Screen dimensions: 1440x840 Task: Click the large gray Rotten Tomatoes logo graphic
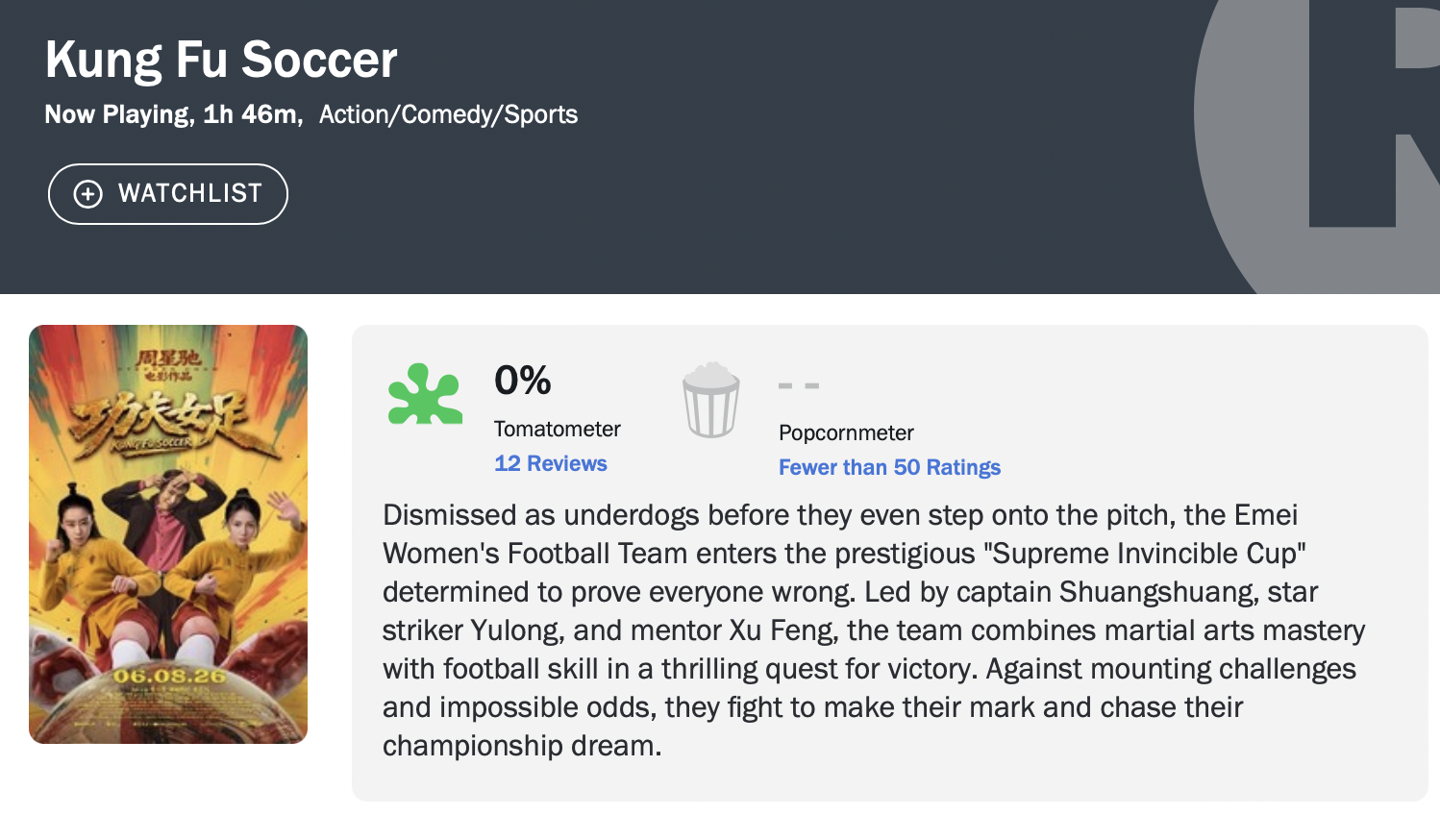pyautogui.click(x=1317, y=146)
